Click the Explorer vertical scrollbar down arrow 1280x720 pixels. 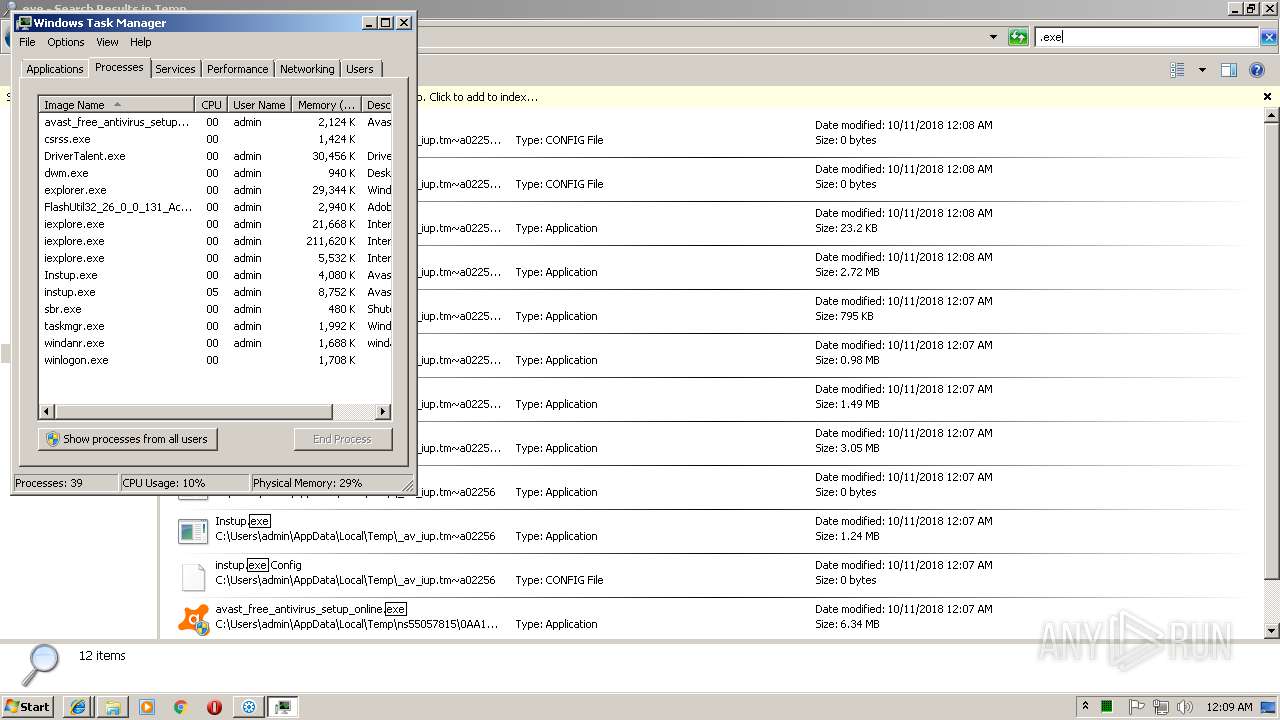pyautogui.click(x=1272, y=631)
